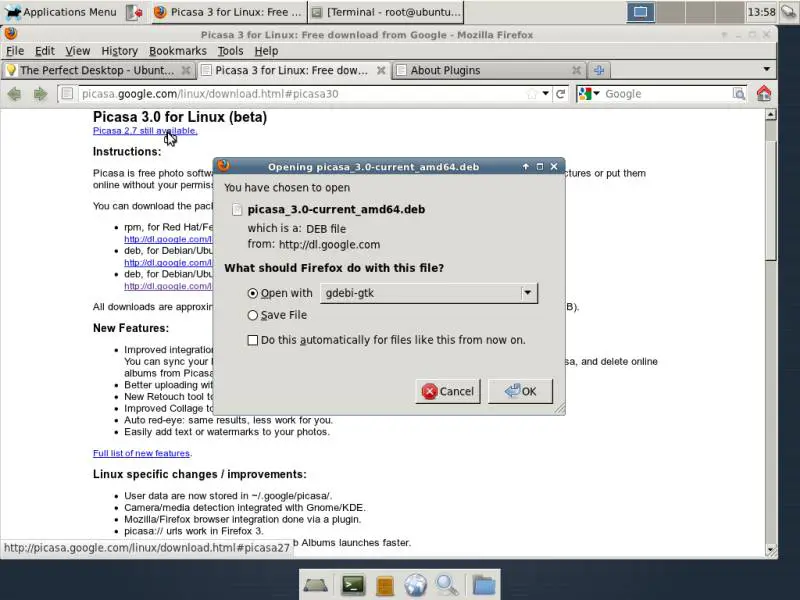Close the Opening picasa dialog window
The image size is (800, 600).
point(554,167)
